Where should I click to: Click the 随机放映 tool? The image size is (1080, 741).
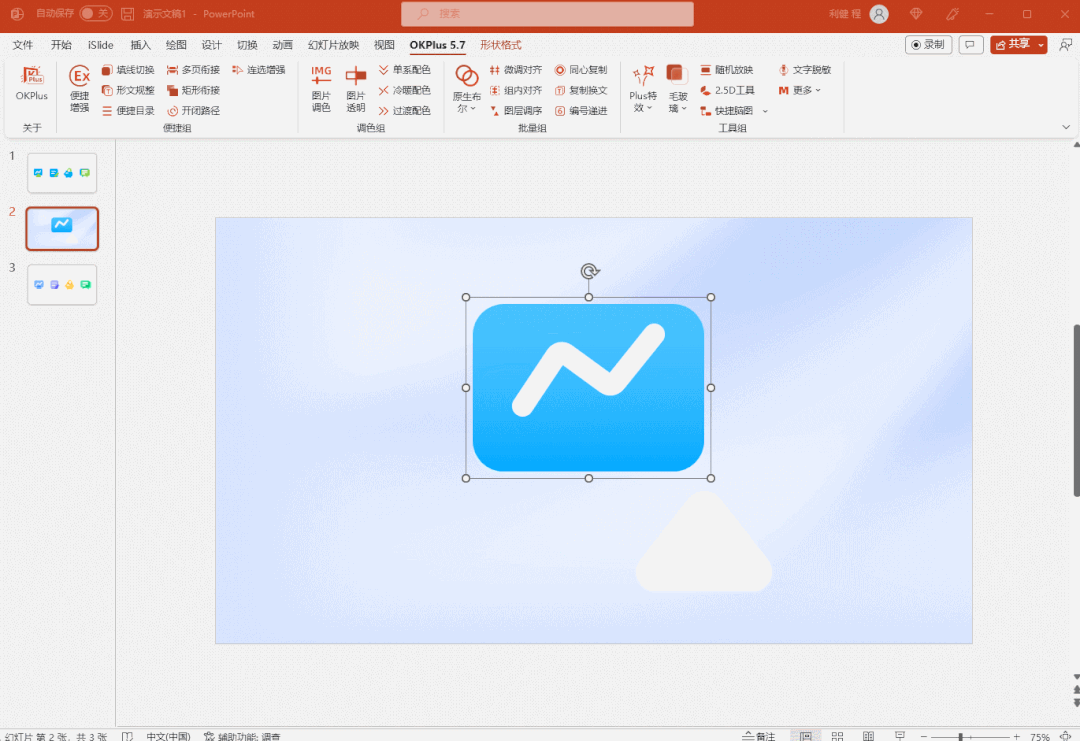point(727,70)
